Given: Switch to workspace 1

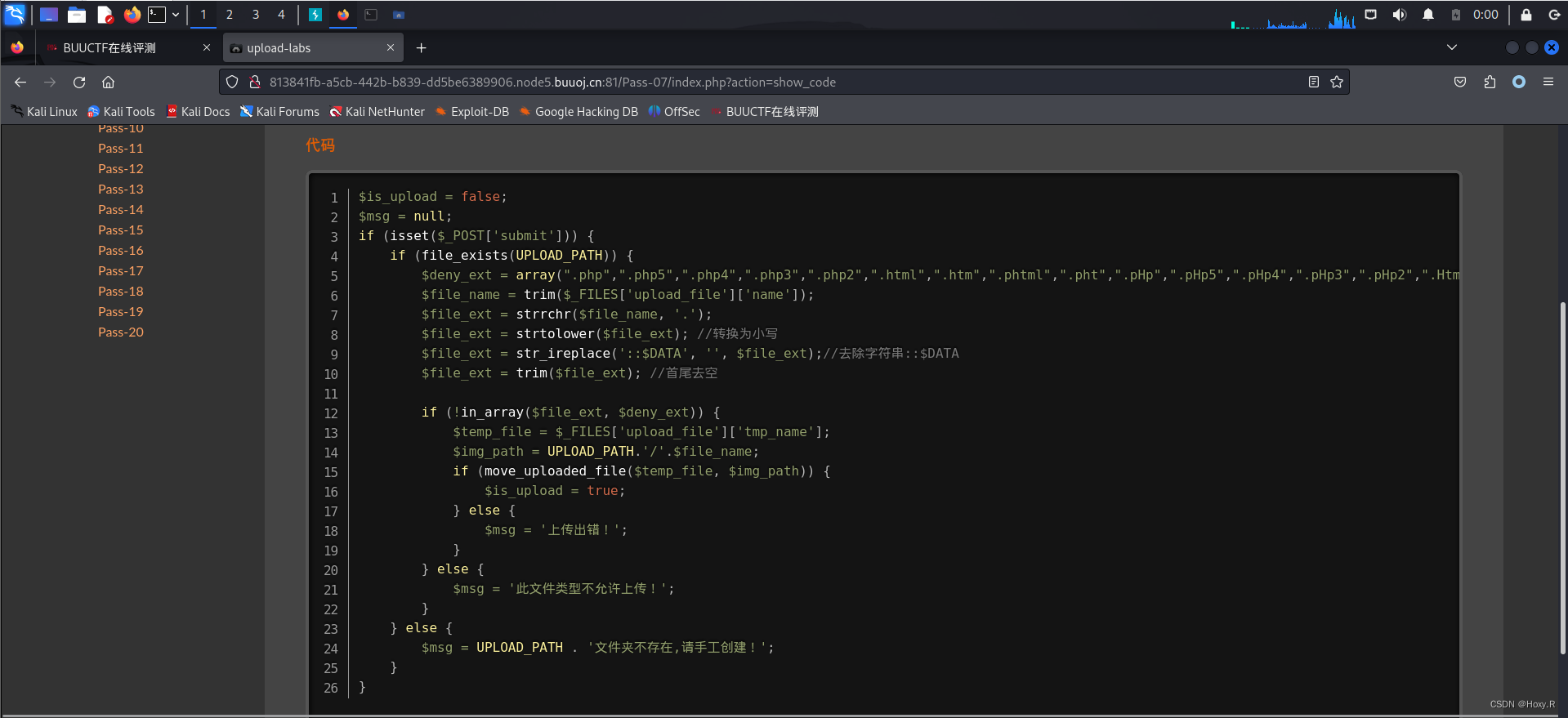Looking at the screenshot, I should point(203,15).
